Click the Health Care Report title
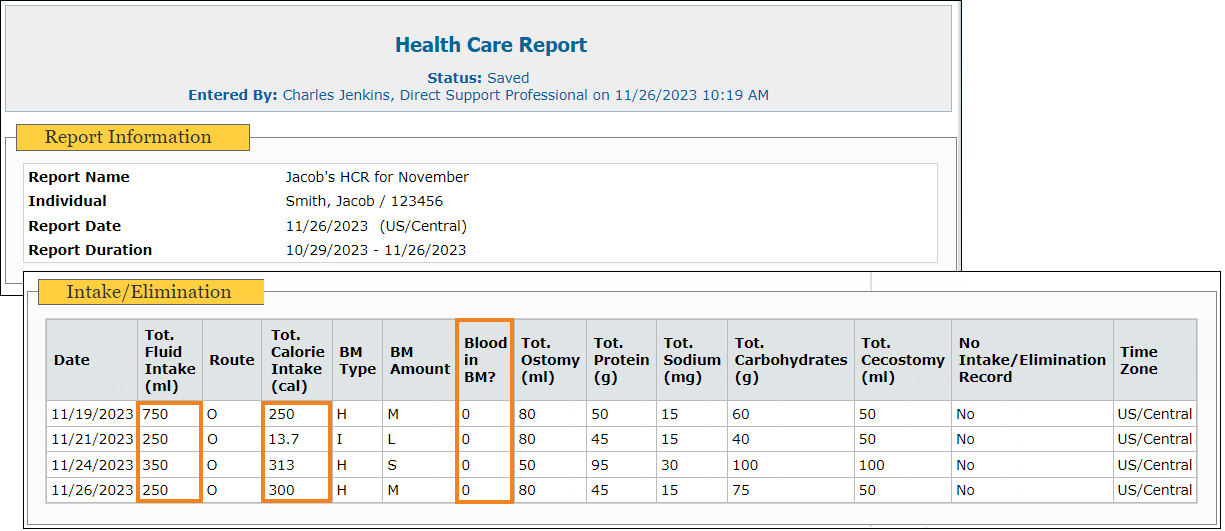Image resolution: width=1225 pixels, height=531 pixels. 491,45
